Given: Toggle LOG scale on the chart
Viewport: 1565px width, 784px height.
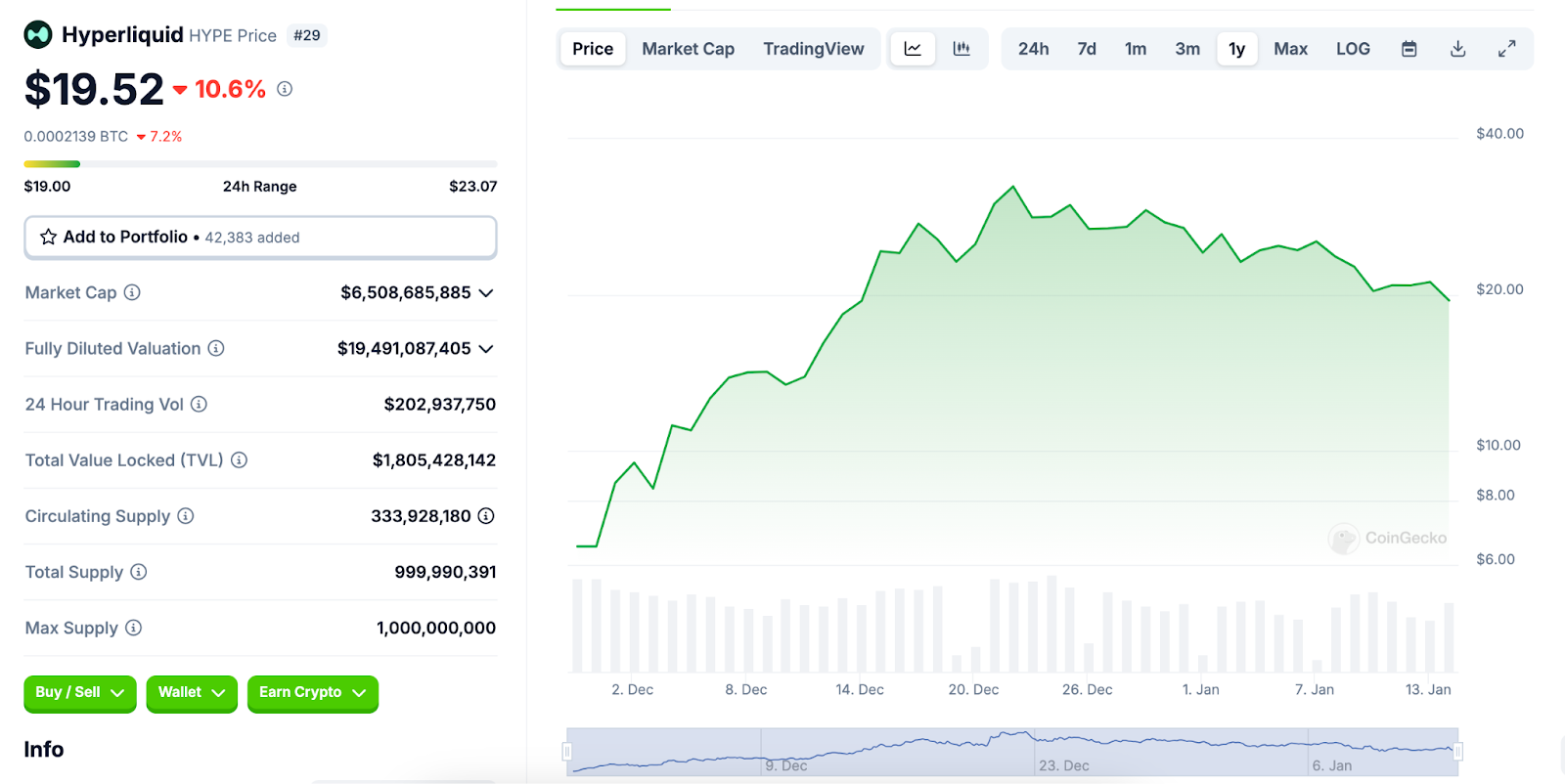Looking at the screenshot, I should point(1354,49).
